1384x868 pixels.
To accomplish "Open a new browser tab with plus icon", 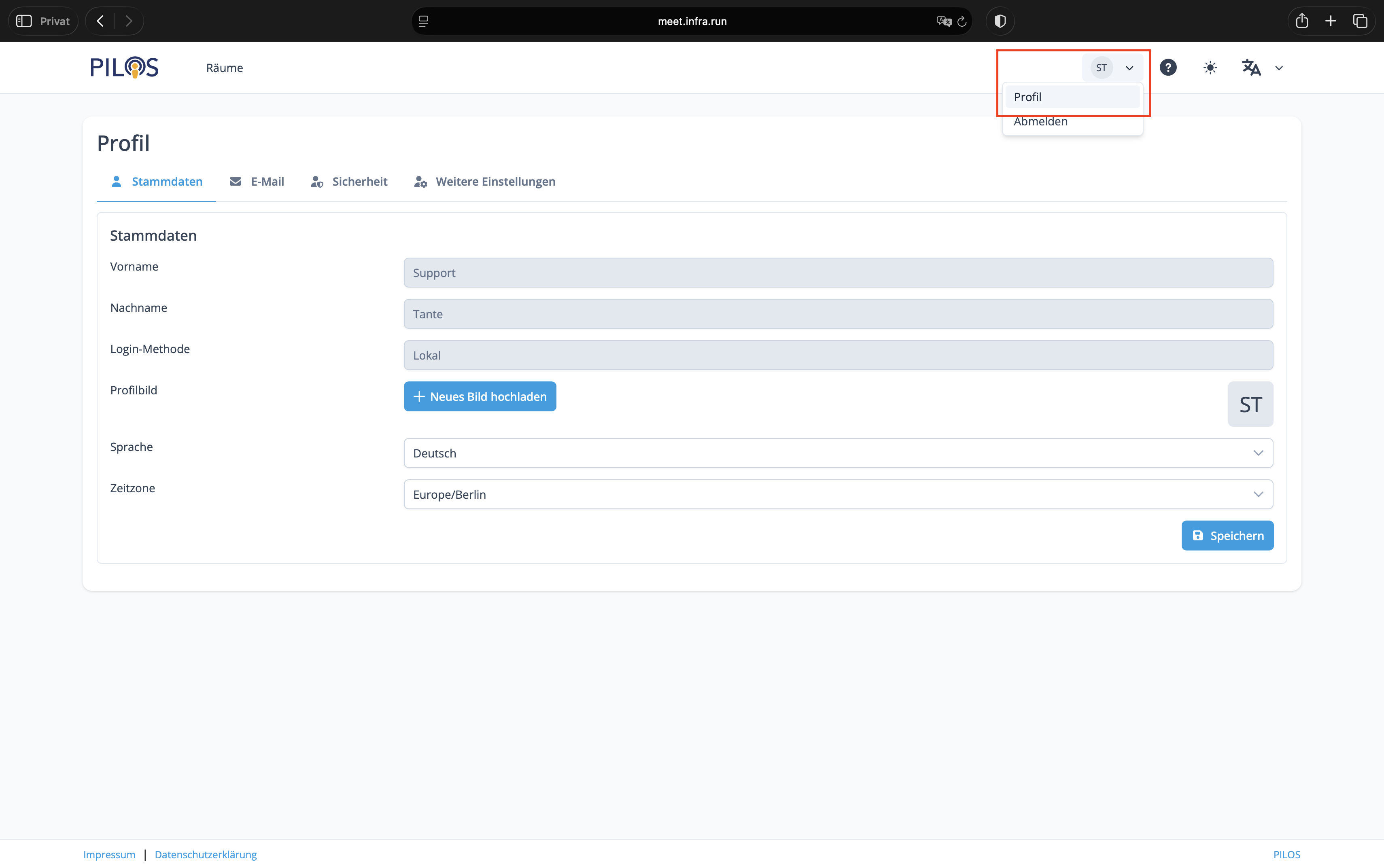I will pyautogui.click(x=1331, y=21).
